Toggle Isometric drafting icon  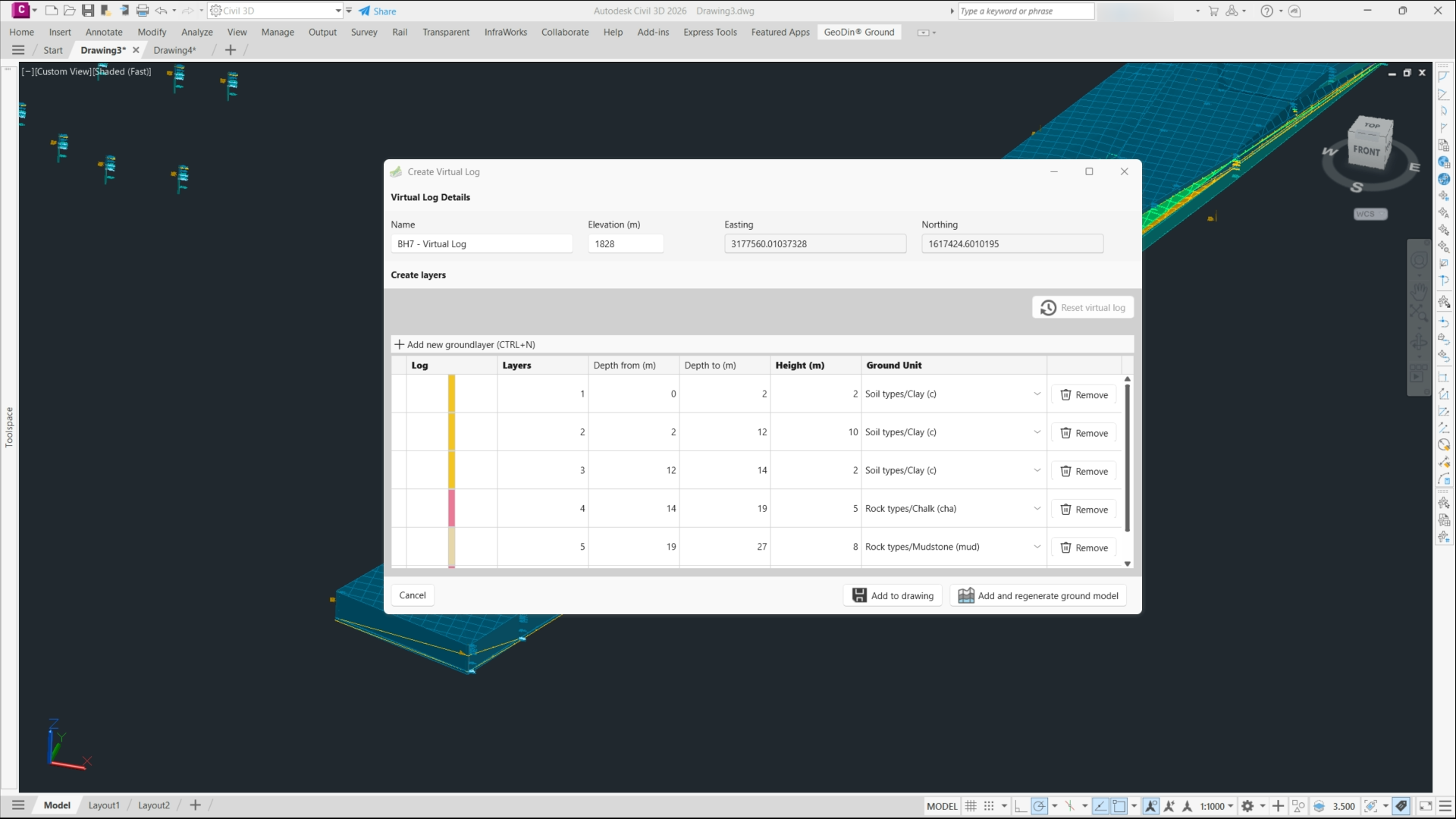(1070, 806)
